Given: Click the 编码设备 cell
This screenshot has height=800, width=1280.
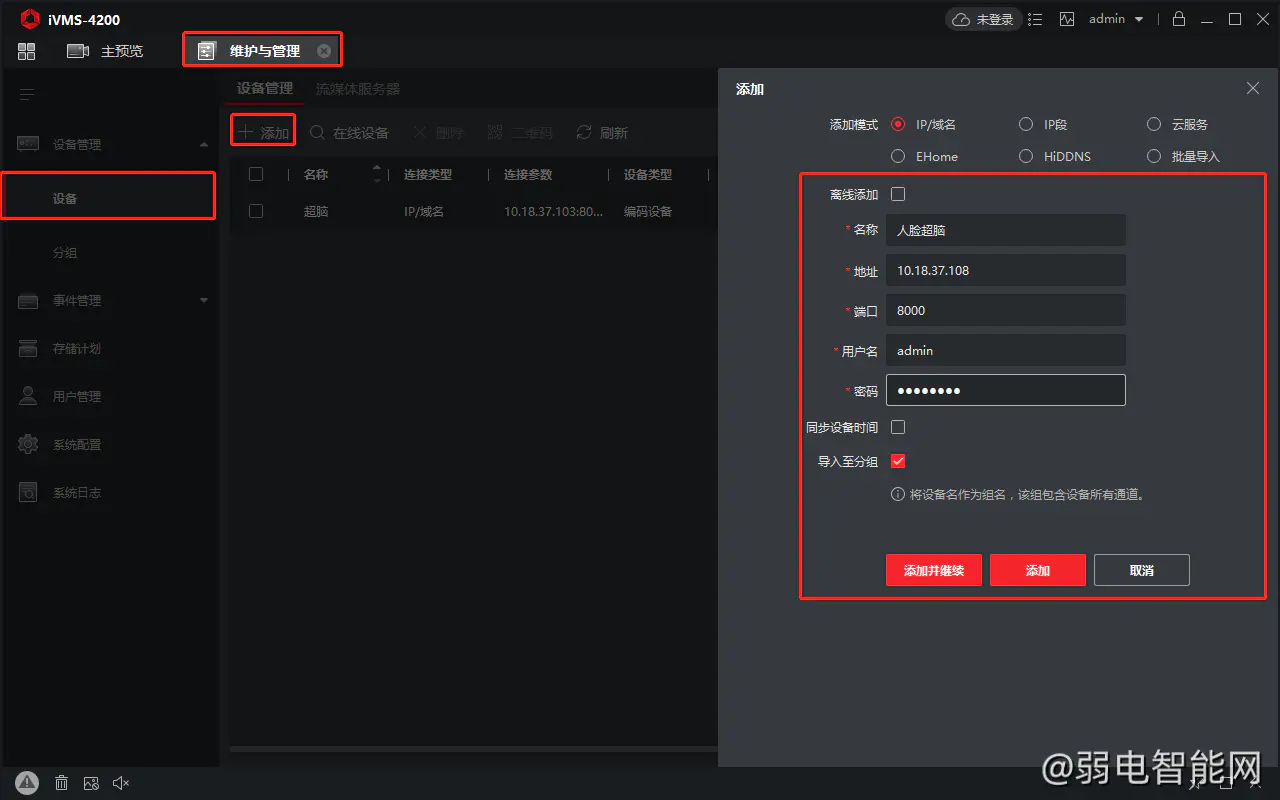Looking at the screenshot, I should tap(648, 211).
